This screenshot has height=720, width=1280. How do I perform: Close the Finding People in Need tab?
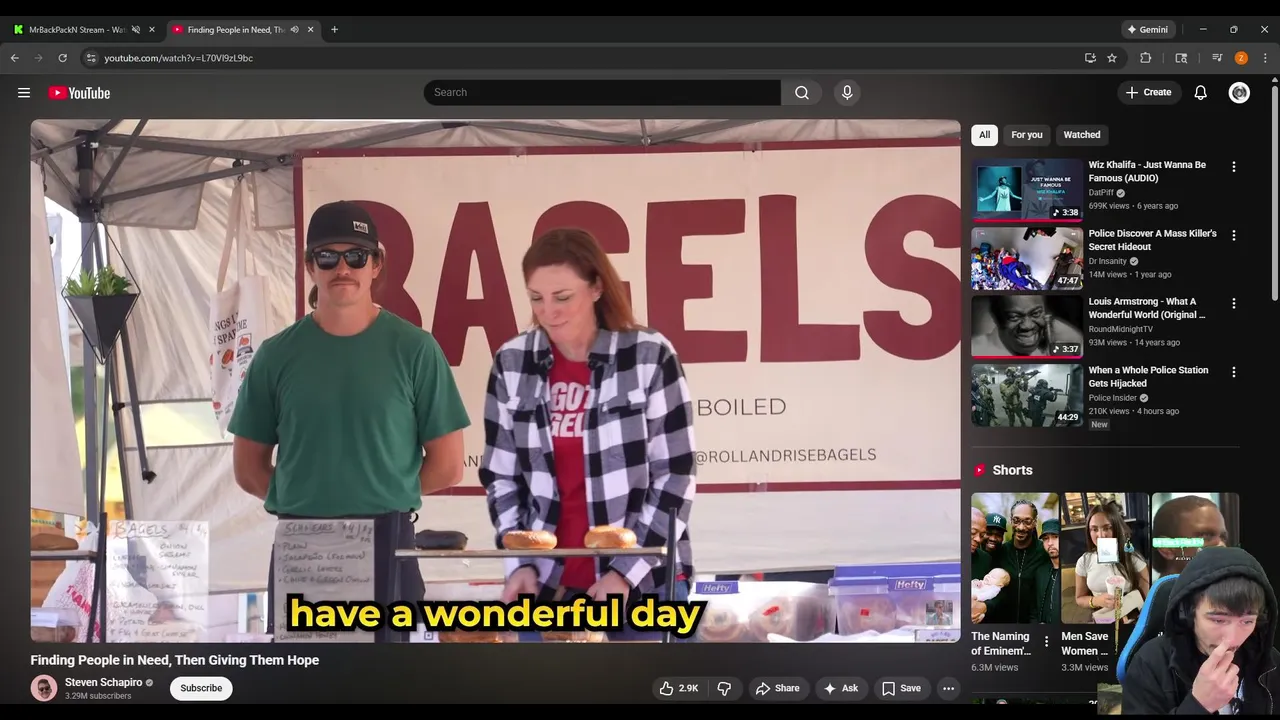(310, 30)
